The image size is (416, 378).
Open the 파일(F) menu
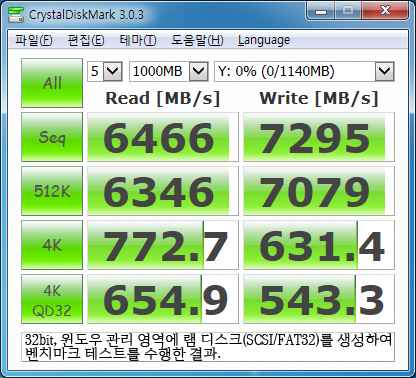(x=34, y=40)
